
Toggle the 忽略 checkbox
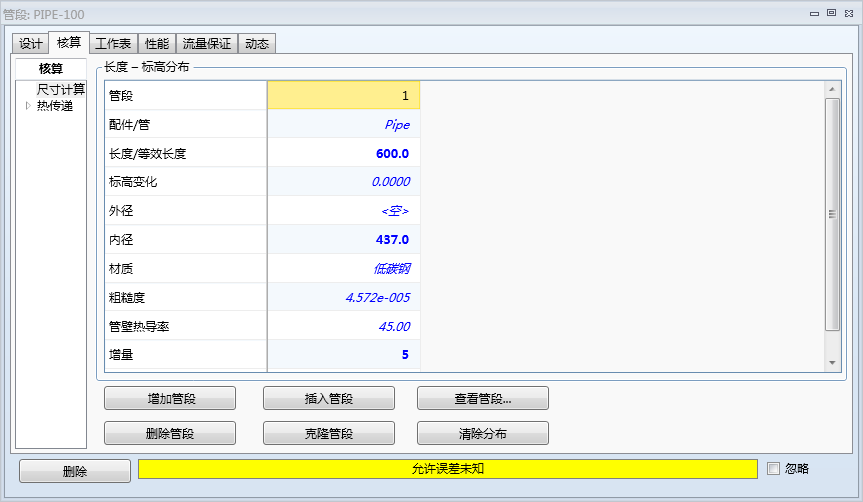click(x=773, y=468)
